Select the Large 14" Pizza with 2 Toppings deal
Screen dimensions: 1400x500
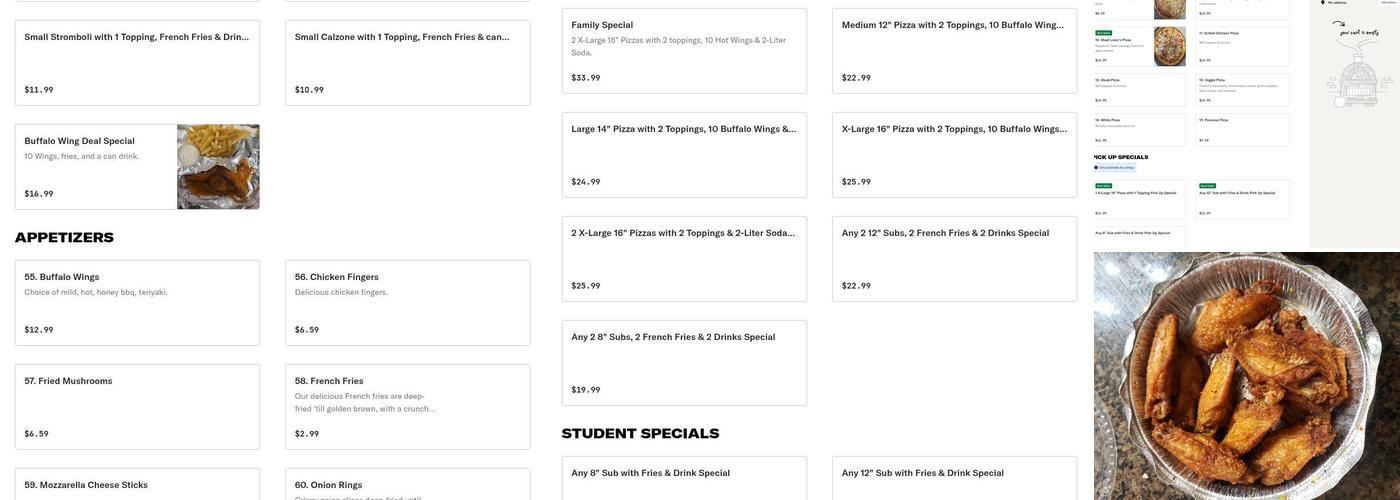coord(684,154)
